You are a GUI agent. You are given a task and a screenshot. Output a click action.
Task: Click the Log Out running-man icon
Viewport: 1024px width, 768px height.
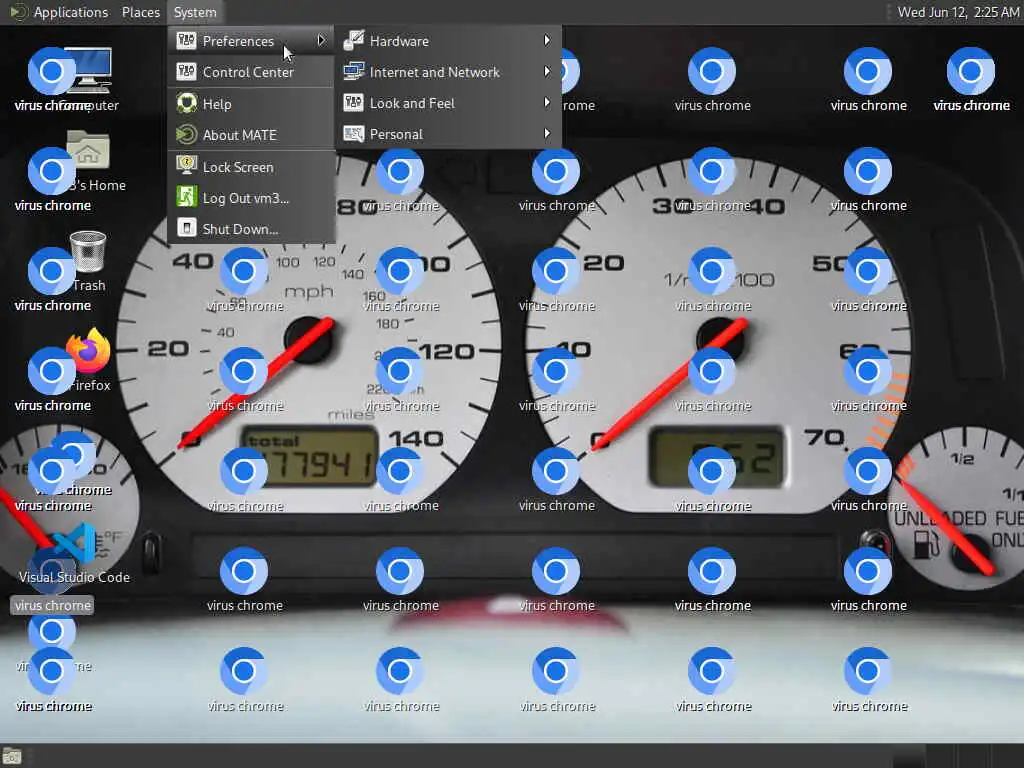click(186, 197)
